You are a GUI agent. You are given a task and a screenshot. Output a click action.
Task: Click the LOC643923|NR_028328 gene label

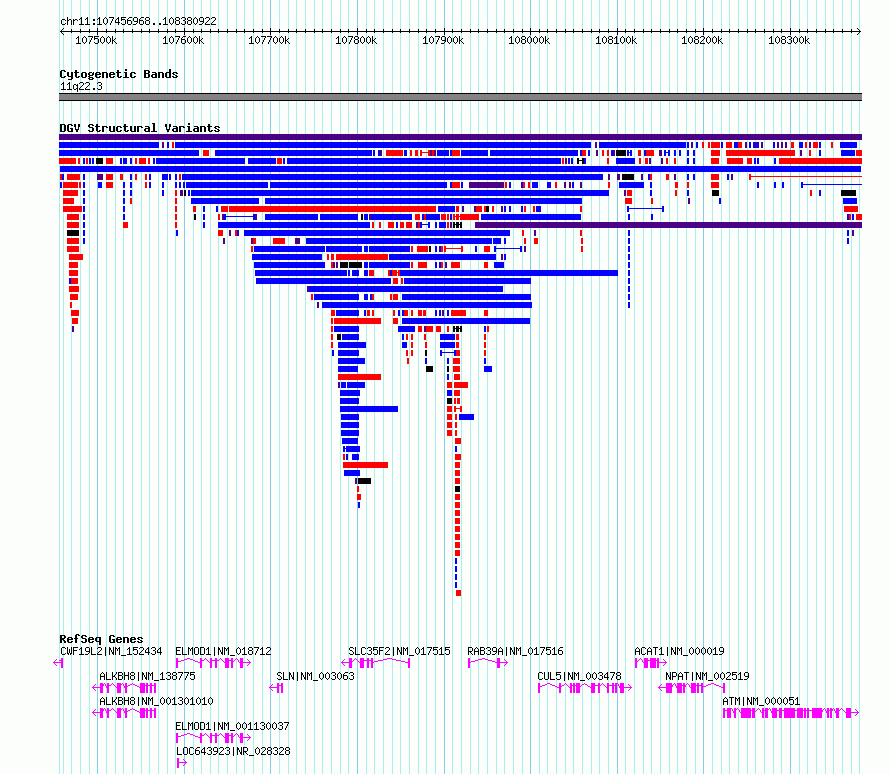click(x=233, y=751)
